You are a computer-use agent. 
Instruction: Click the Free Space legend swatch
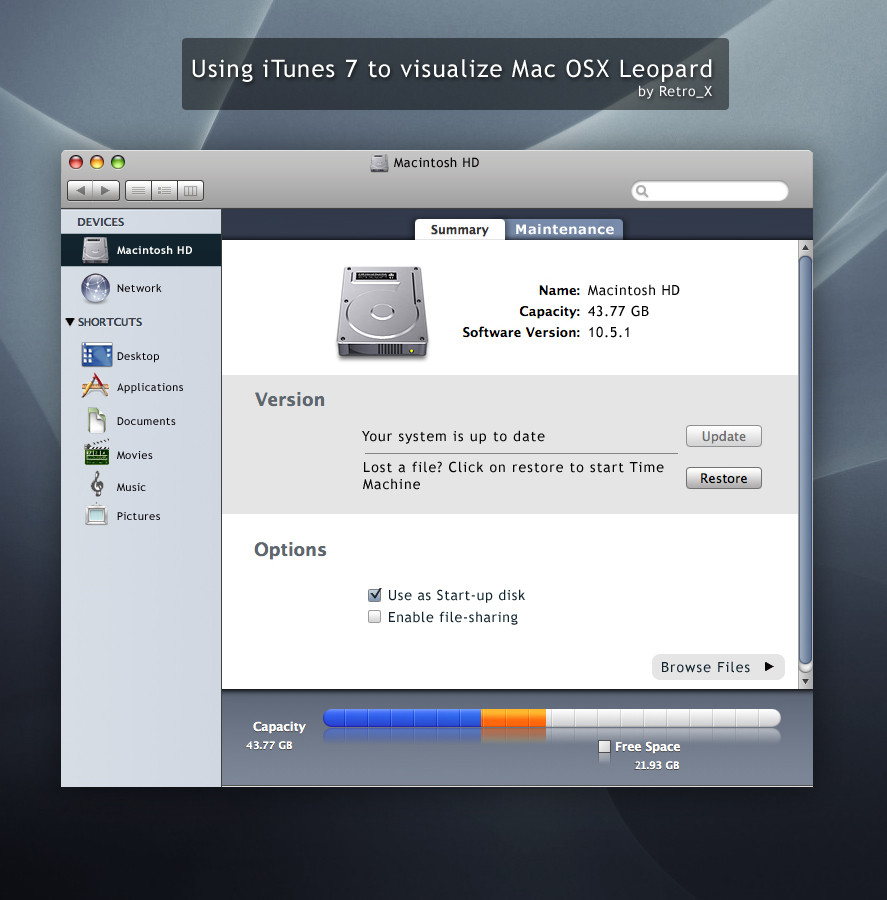coord(604,746)
